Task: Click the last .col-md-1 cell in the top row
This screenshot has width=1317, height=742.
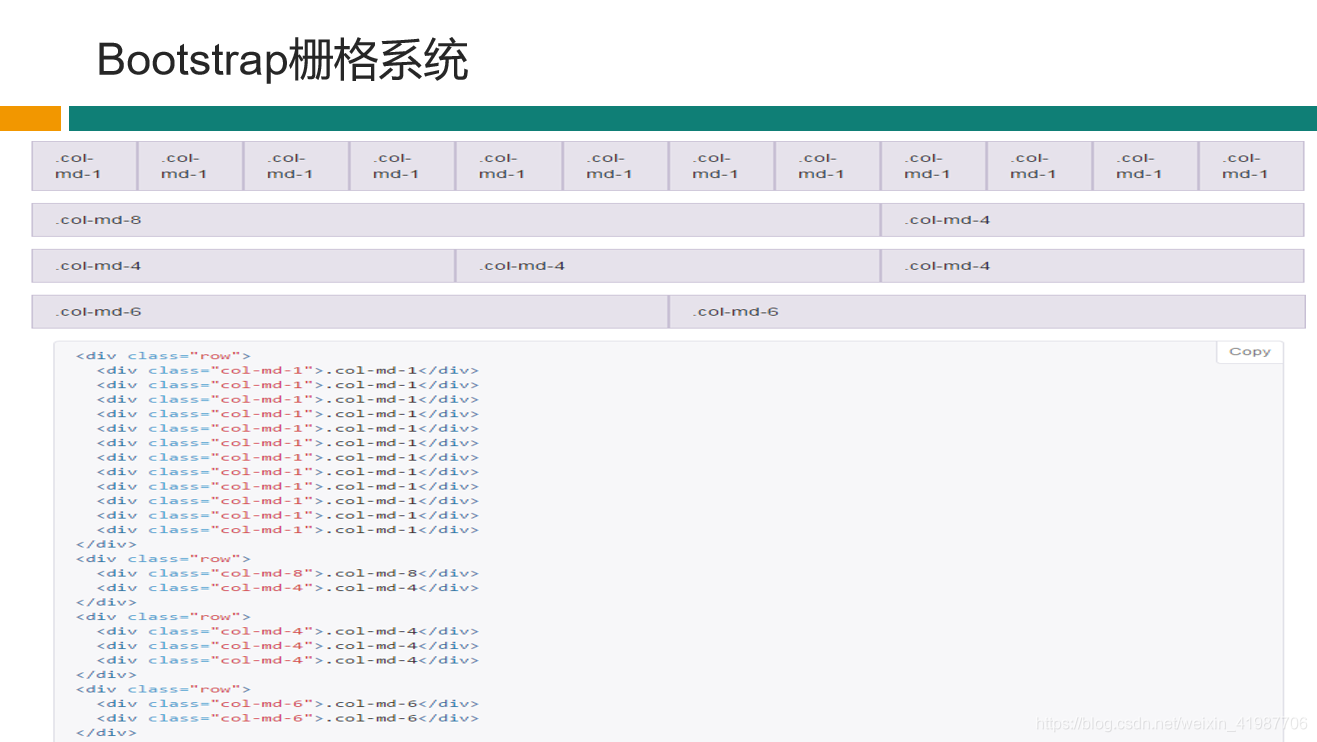Action: 1252,166
